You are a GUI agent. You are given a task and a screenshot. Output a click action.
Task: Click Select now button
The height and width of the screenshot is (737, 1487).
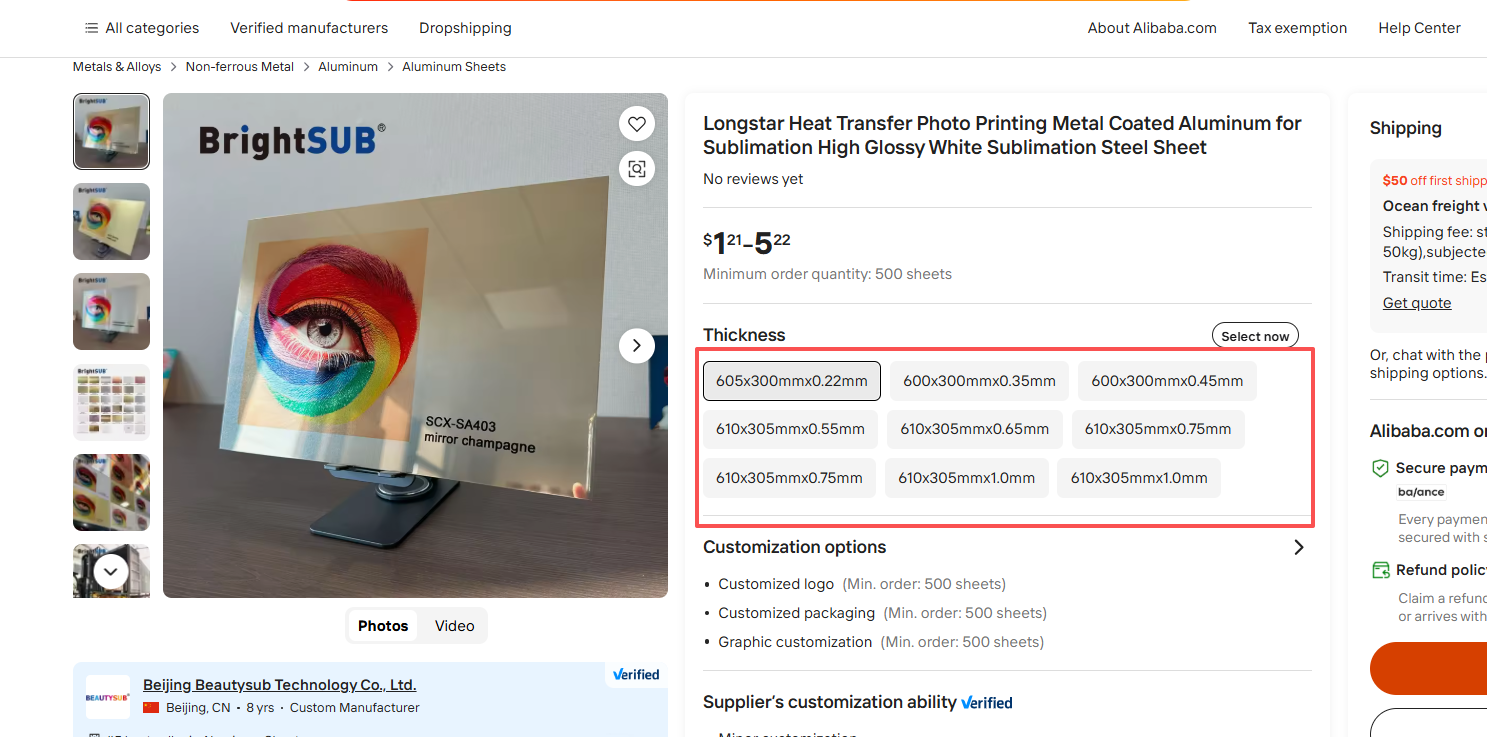coord(1255,336)
